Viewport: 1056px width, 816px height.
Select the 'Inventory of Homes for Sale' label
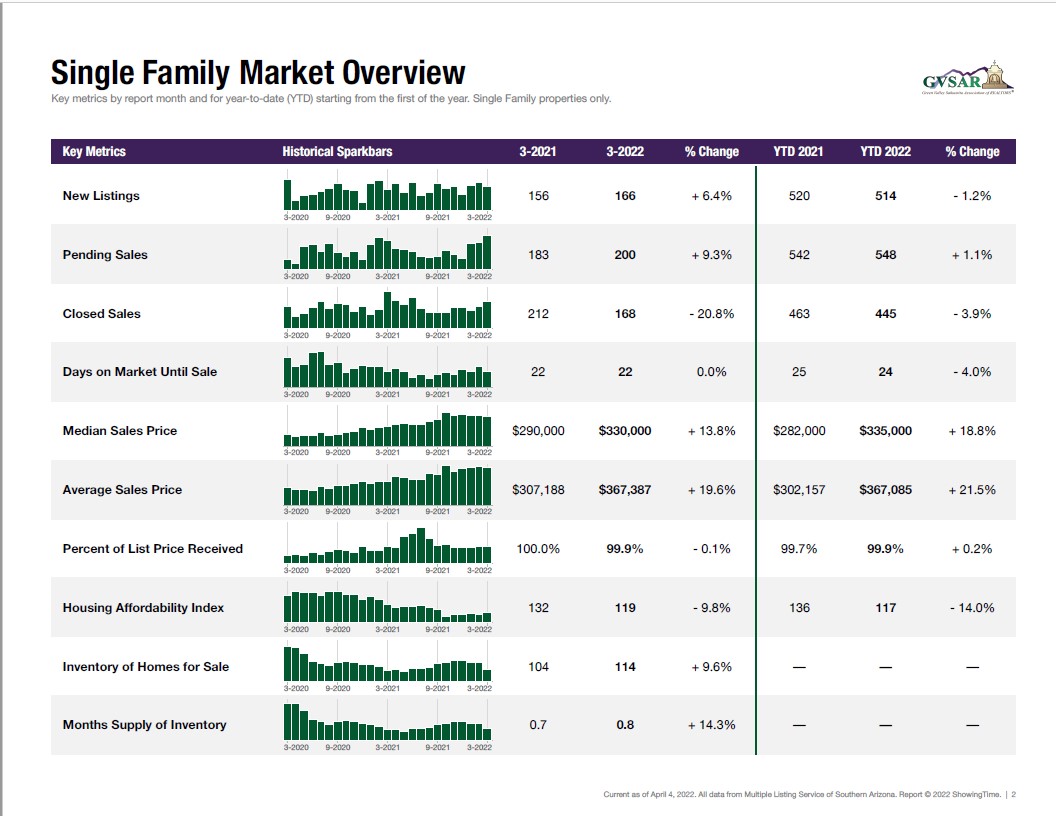[x=146, y=667]
